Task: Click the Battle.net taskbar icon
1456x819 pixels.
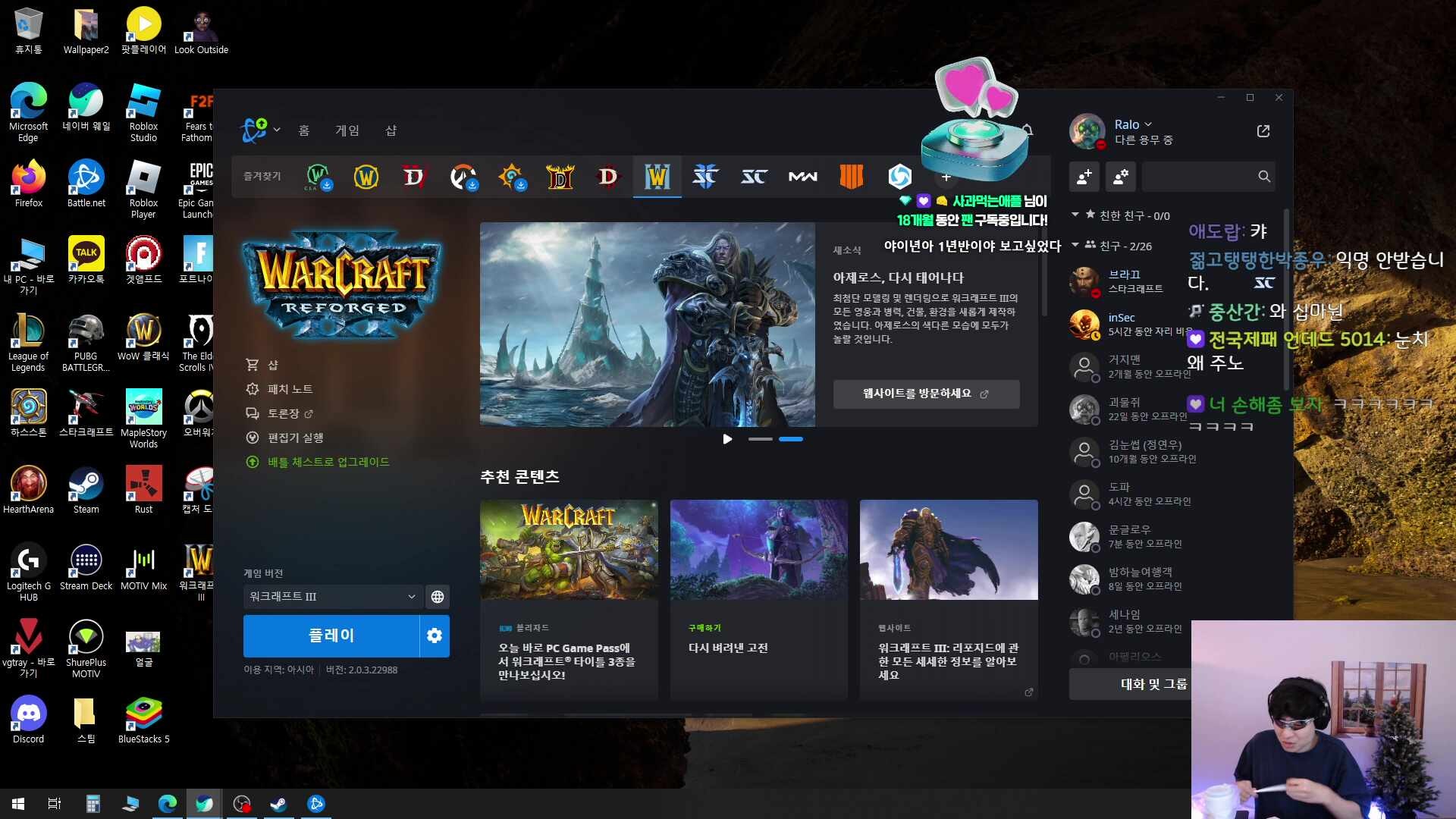Action: pyautogui.click(x=315, y=804)
